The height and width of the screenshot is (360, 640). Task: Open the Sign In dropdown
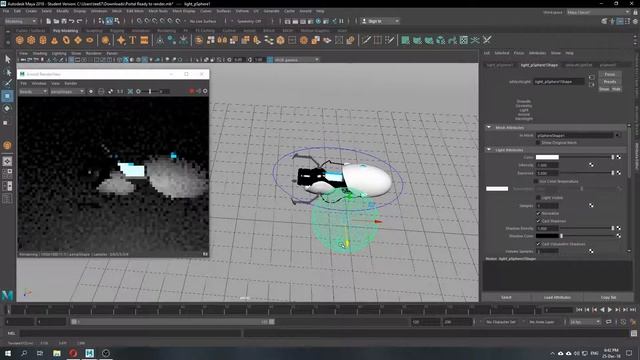[x=380, y=21]
